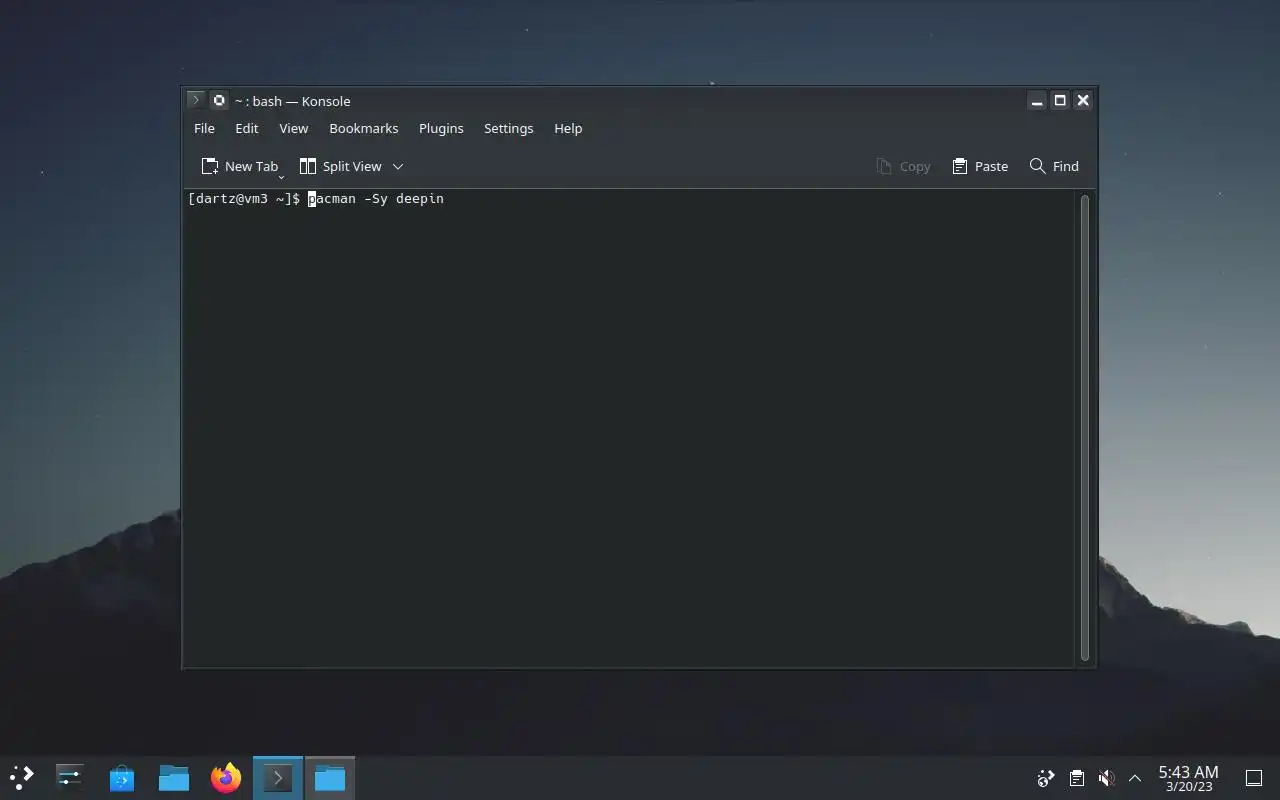
Task: Launch Discover software center from taskbar
Action: tap(122, 777)
